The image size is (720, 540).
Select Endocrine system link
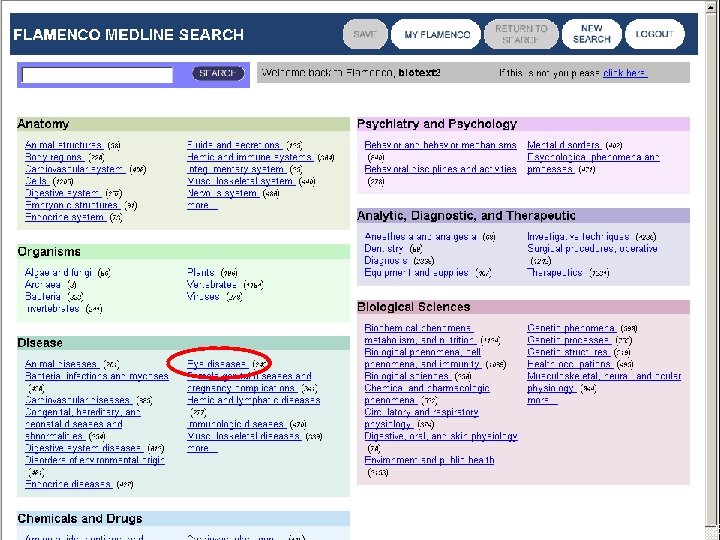point(66,217)
